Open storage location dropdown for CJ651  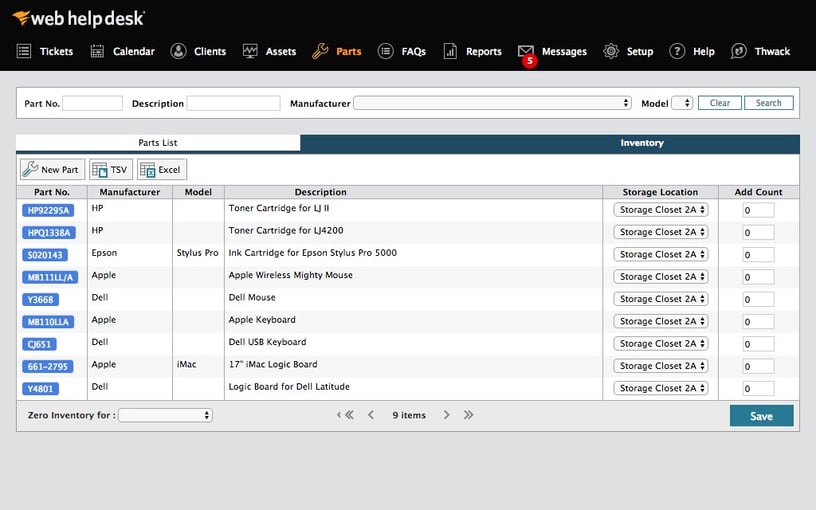[x=660, y=344]
